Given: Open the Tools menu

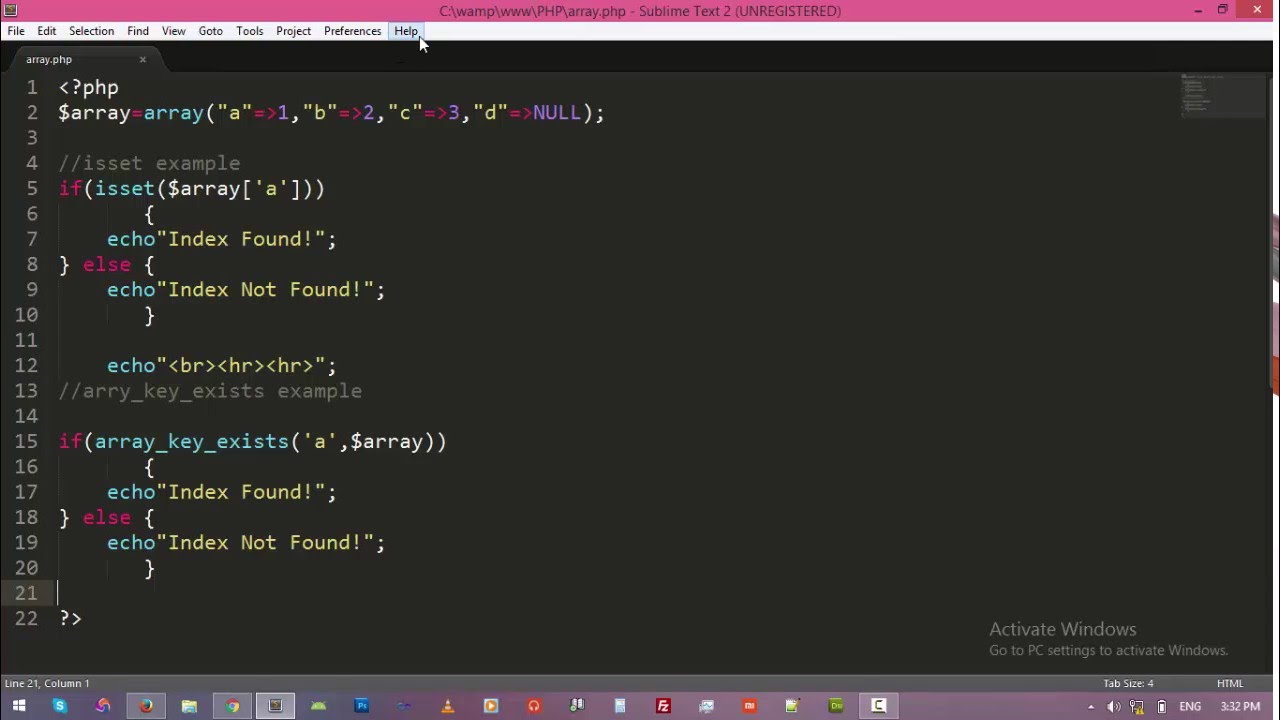Looking at the screenshot, I should (x=250, y=31).
